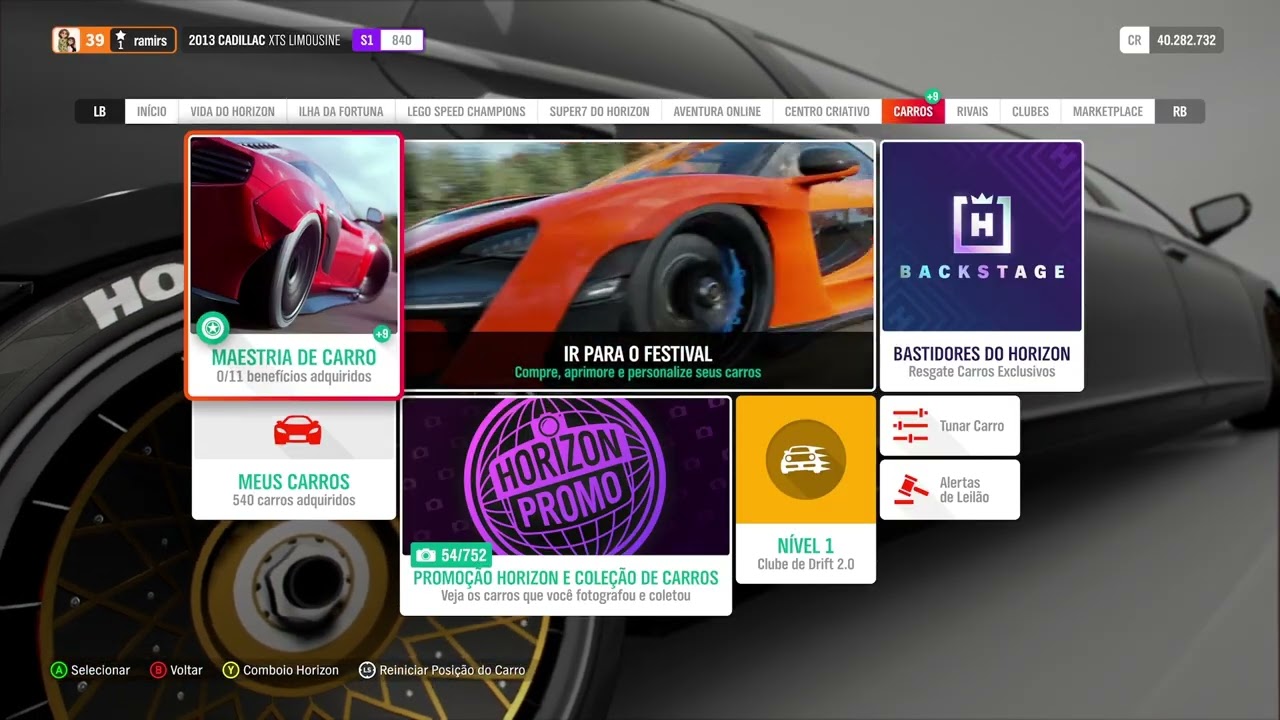Open Alertas de Leilão
Screen dimensions: 1280x720
point(950,490)
